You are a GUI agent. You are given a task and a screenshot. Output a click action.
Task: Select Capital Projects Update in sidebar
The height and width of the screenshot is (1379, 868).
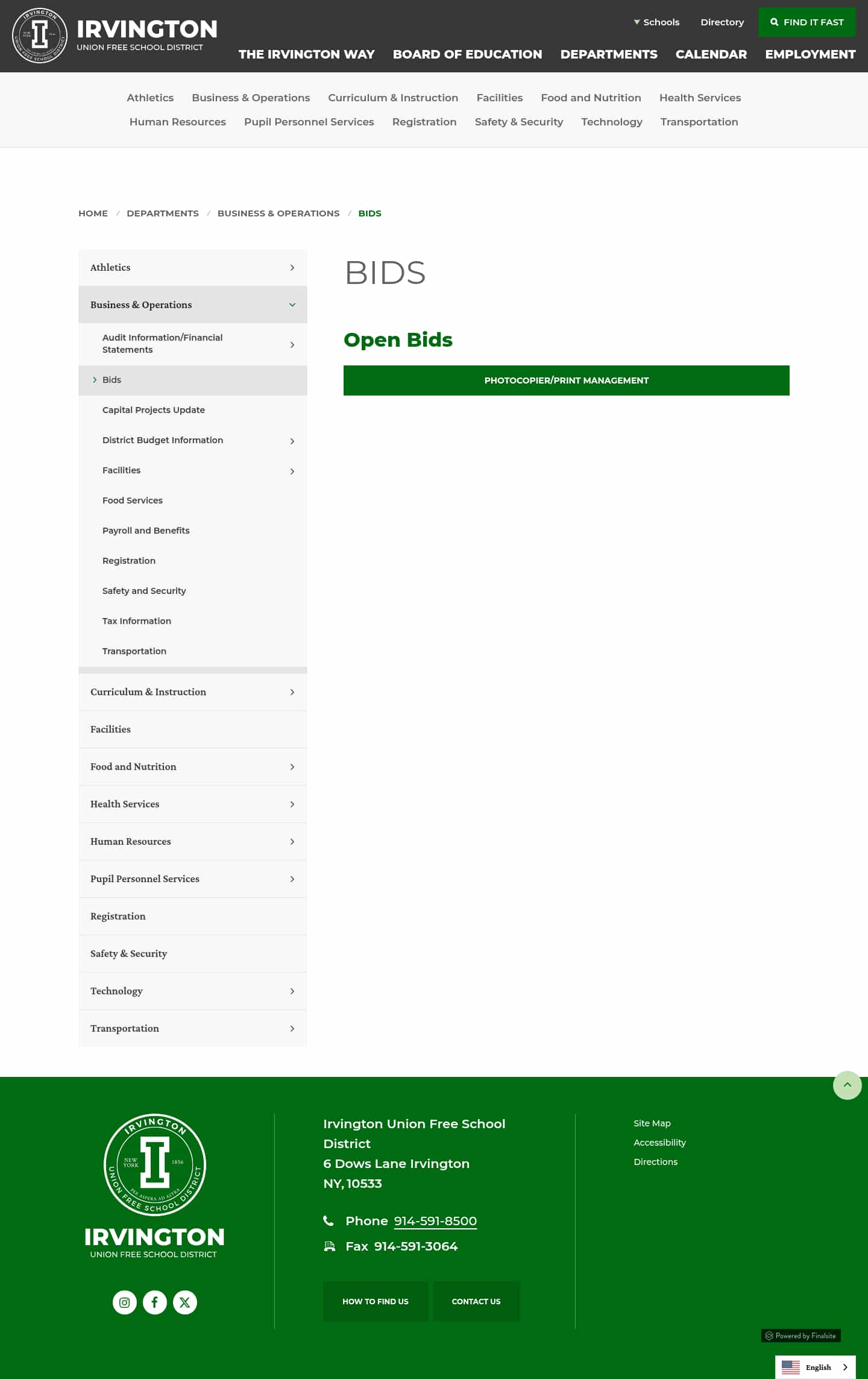tap(154, 410)
